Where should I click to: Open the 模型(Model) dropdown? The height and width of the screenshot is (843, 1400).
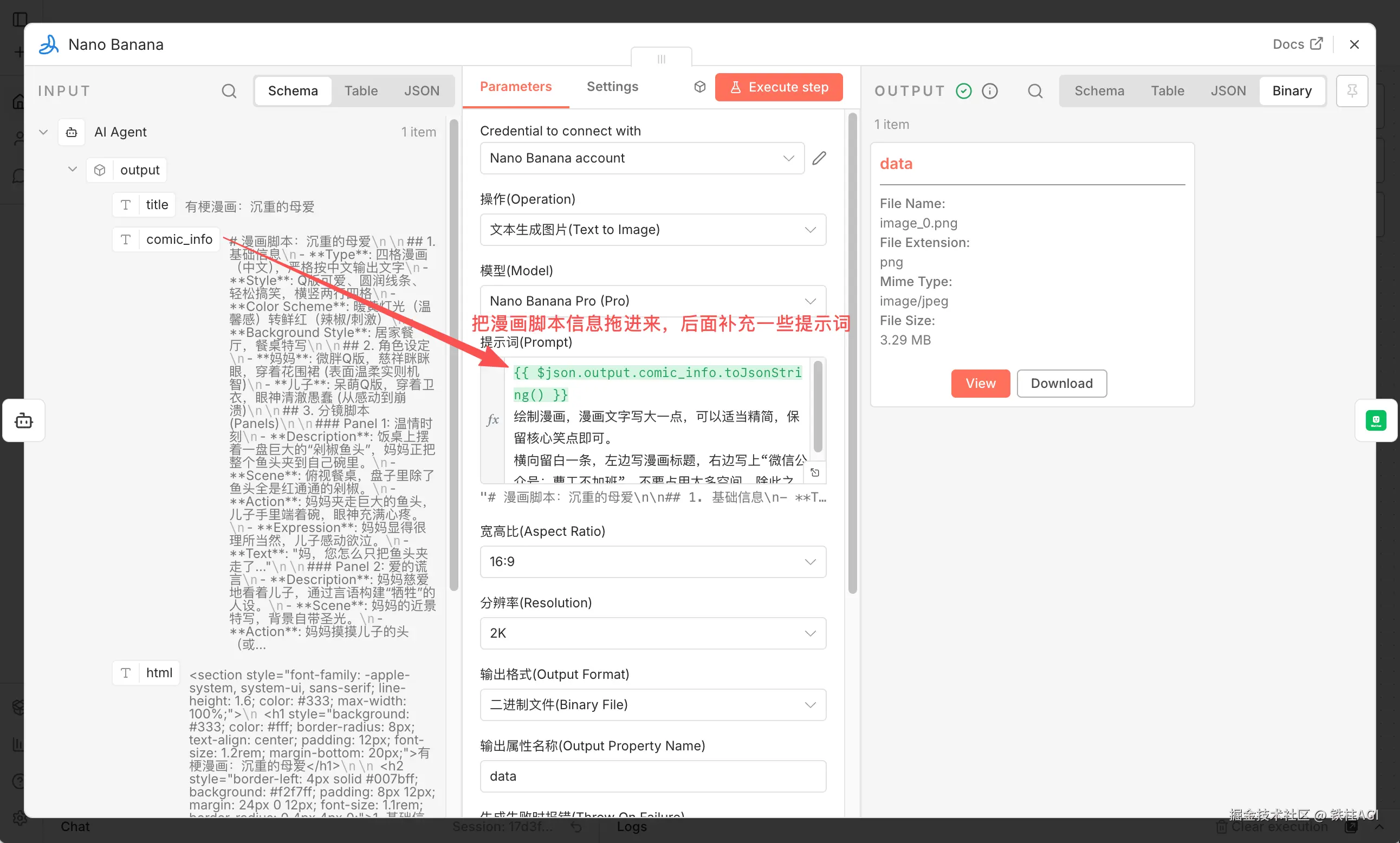pos(652,301)
